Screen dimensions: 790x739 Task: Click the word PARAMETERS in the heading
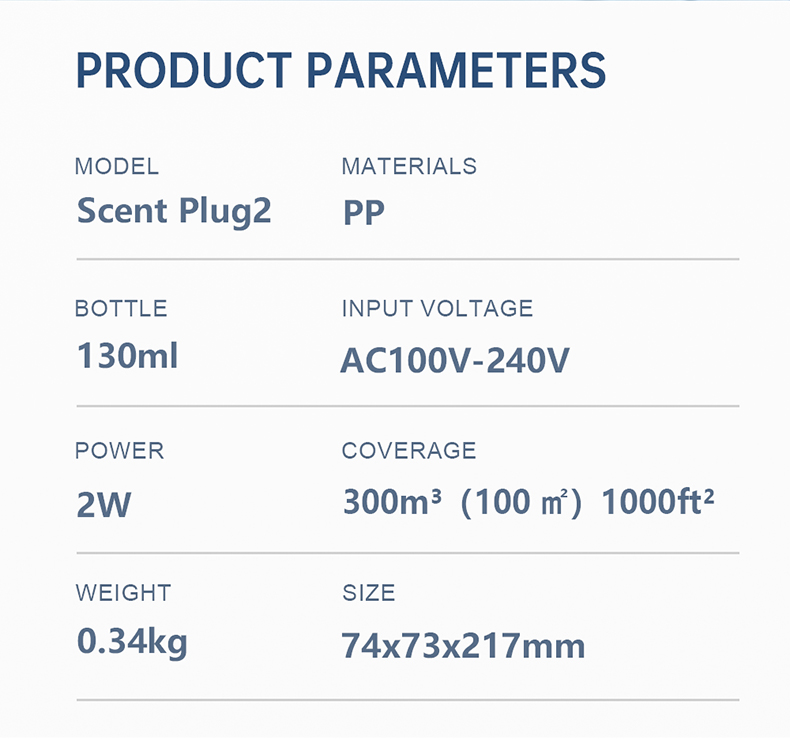tap(456, 68)
